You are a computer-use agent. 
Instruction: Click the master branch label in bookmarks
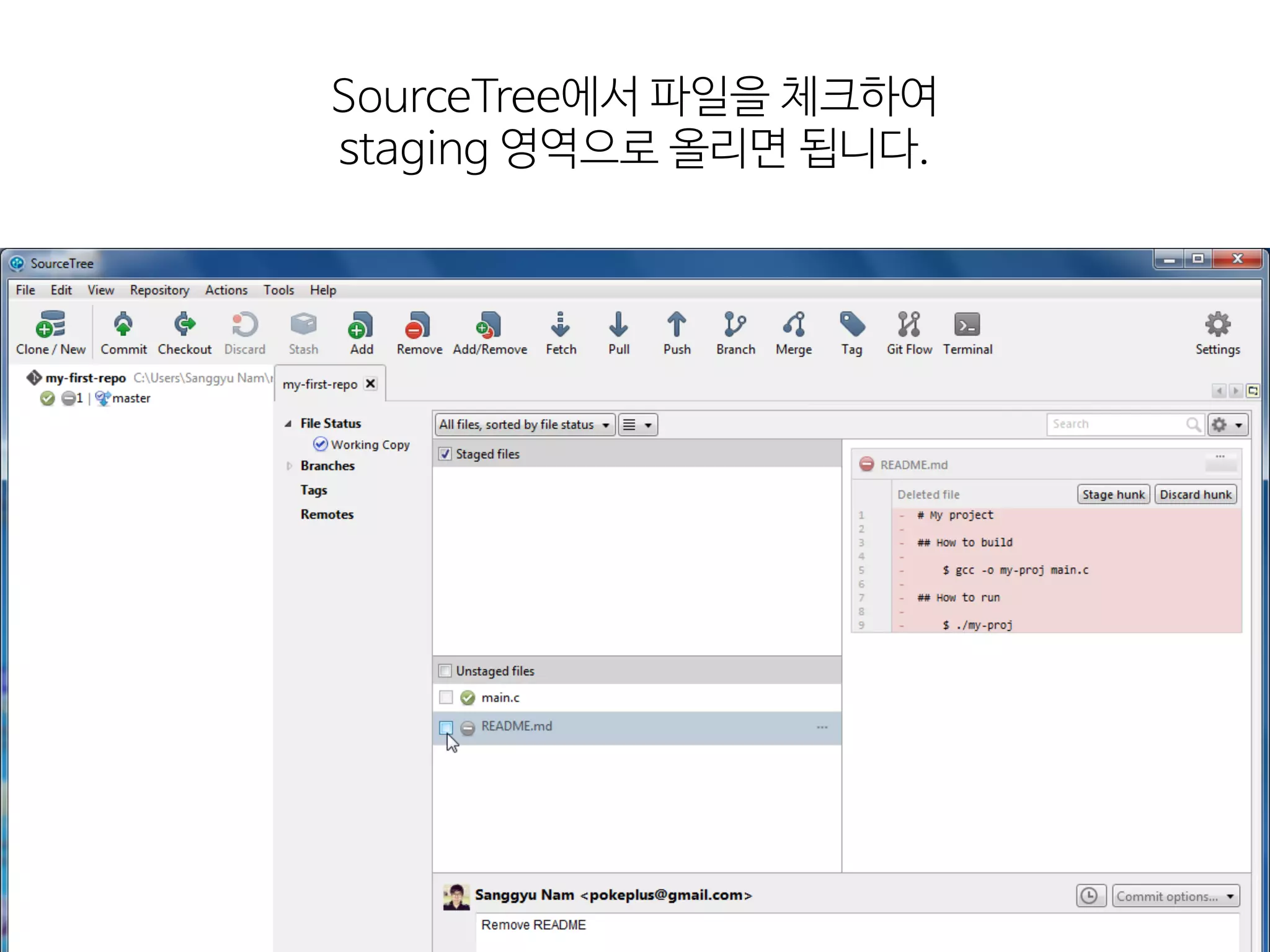coord(131,399)
